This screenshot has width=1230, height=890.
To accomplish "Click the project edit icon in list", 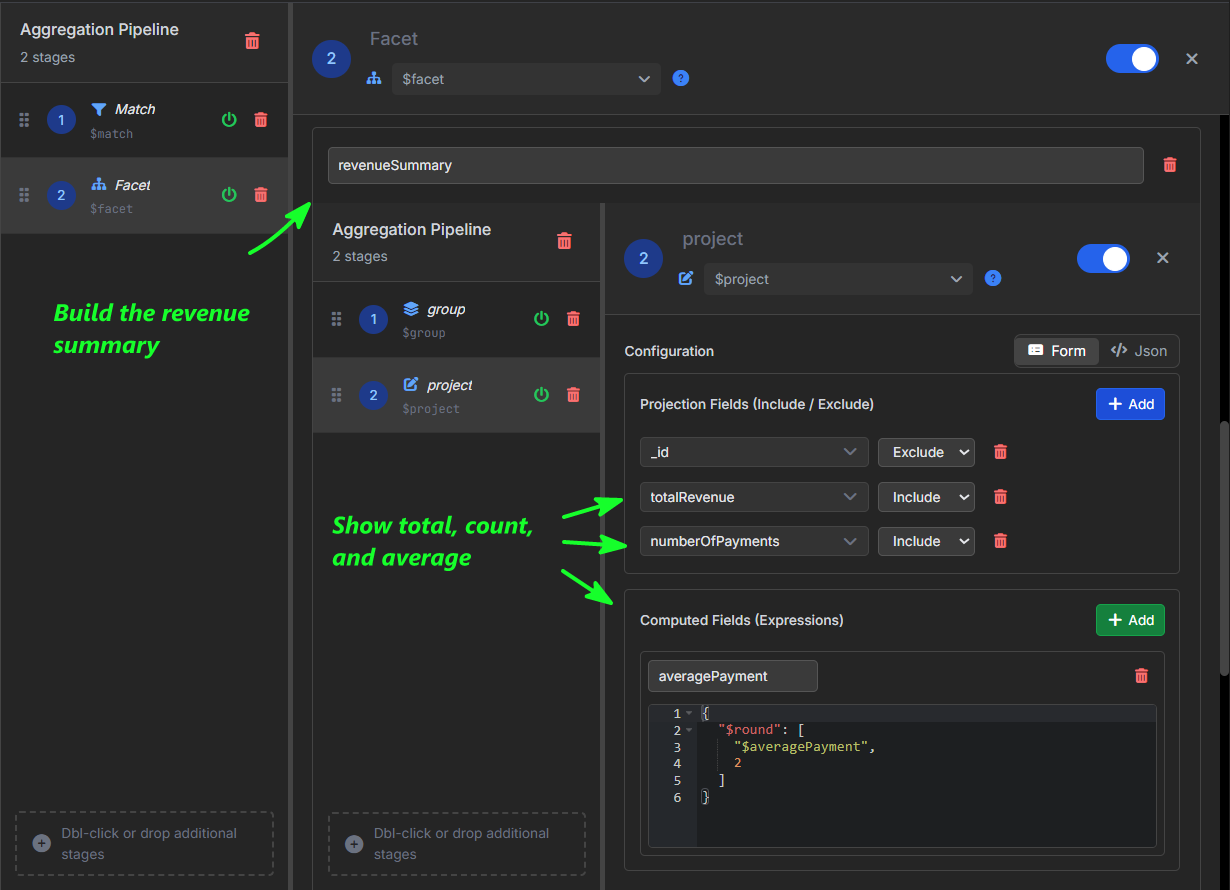I will coord(411,384).
